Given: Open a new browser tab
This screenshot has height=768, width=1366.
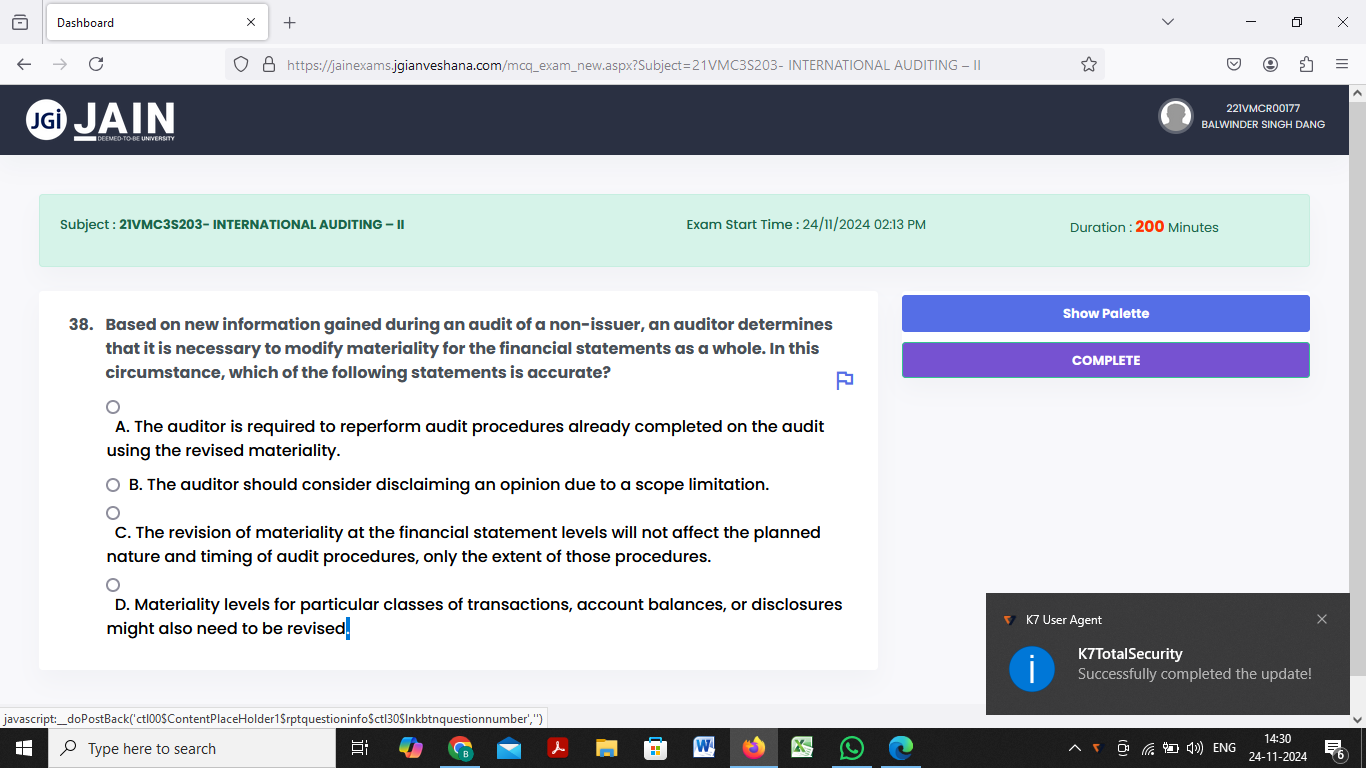Looking at the screenshot, I should pyautogui.click(x=290, y=22).
